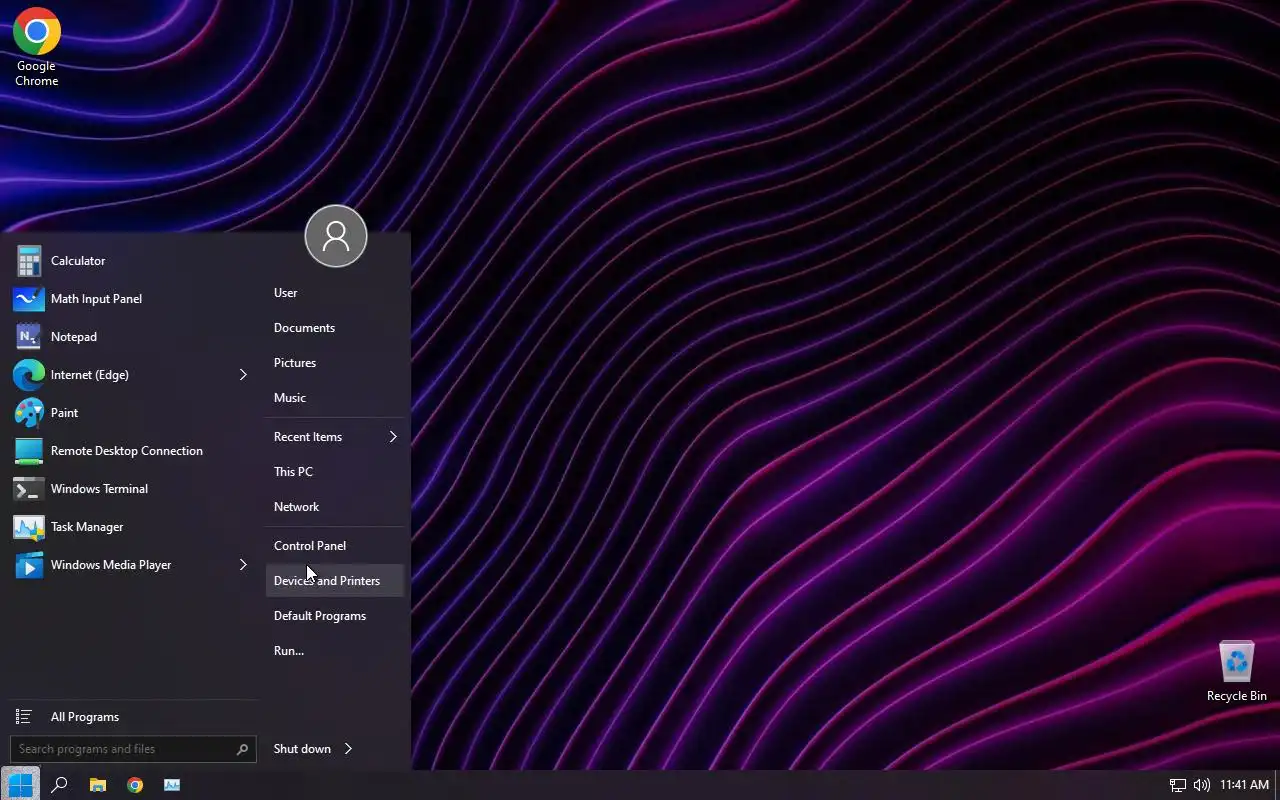The height and width of the screenshot is (800, 1280).
Task: Expand the Recent Items submenu arrow
Action: pyautogui.click(x=393, y=437)
